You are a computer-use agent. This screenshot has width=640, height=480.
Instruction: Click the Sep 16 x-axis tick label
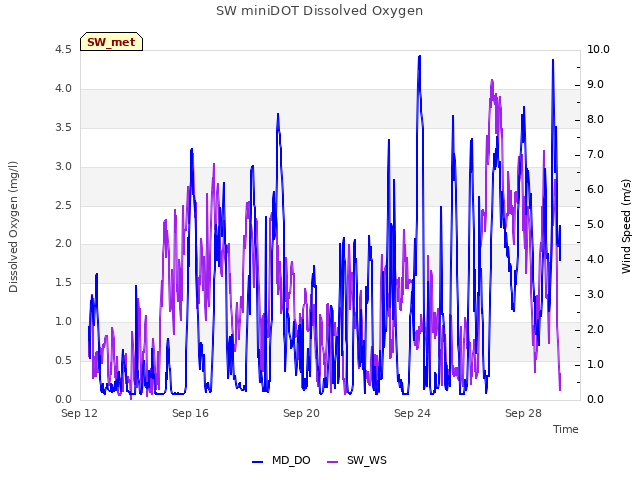[x=190, y=413]
